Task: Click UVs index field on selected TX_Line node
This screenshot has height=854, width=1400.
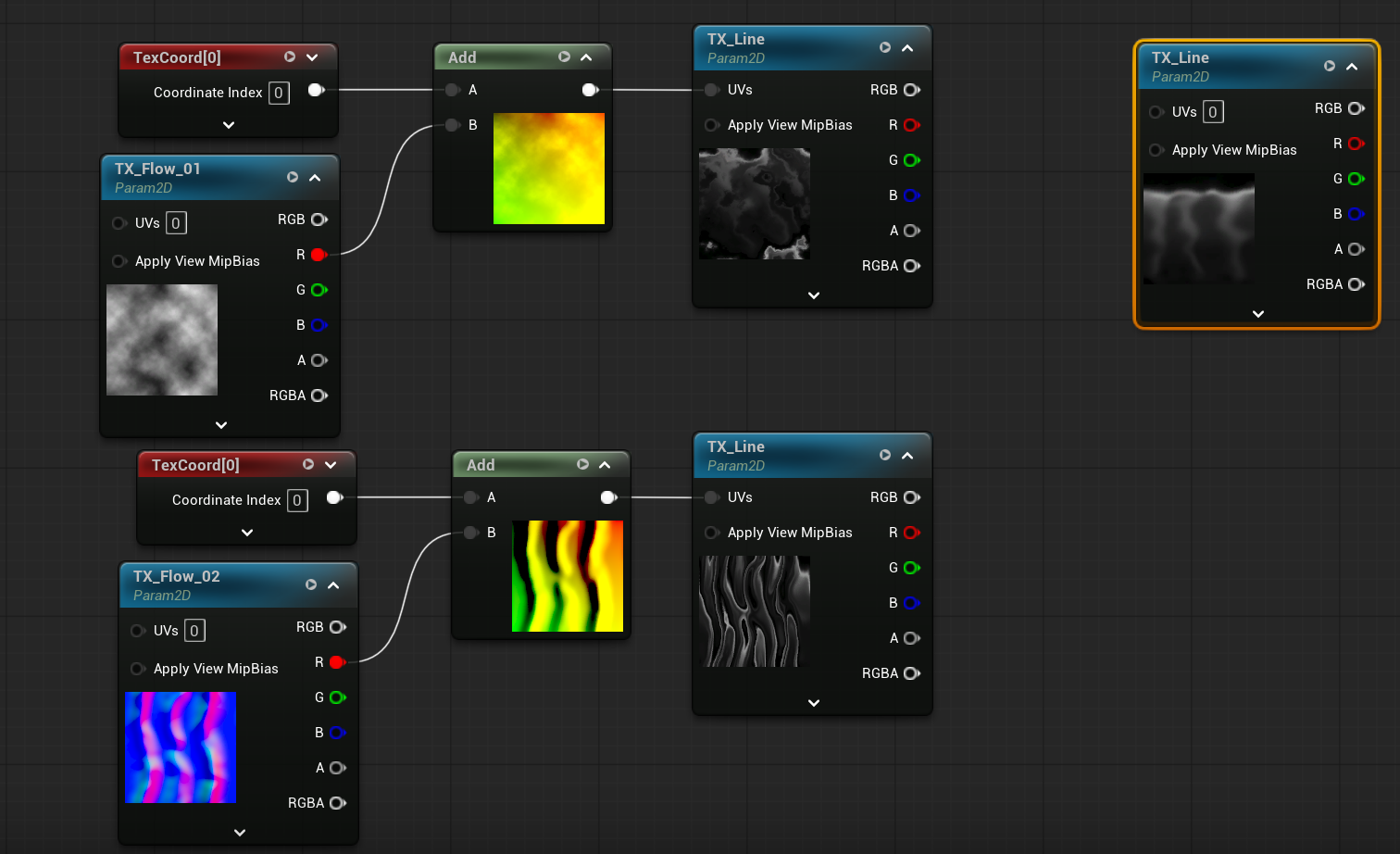Action: [x=1213, y=112]
